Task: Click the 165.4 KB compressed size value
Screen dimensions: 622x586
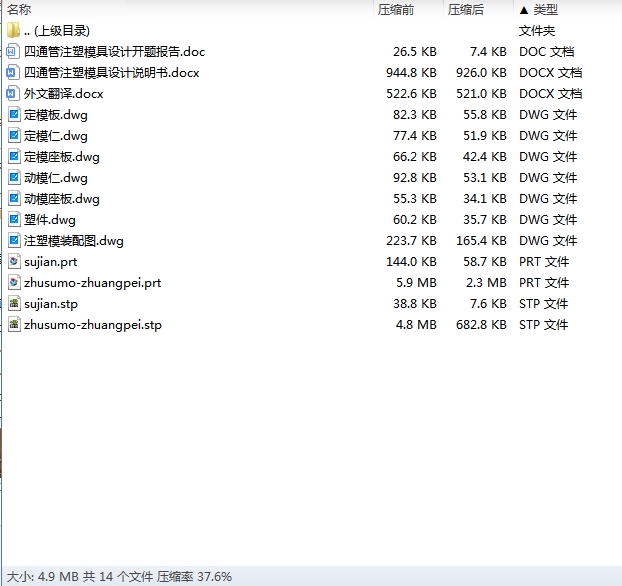Action: (481, 241)
